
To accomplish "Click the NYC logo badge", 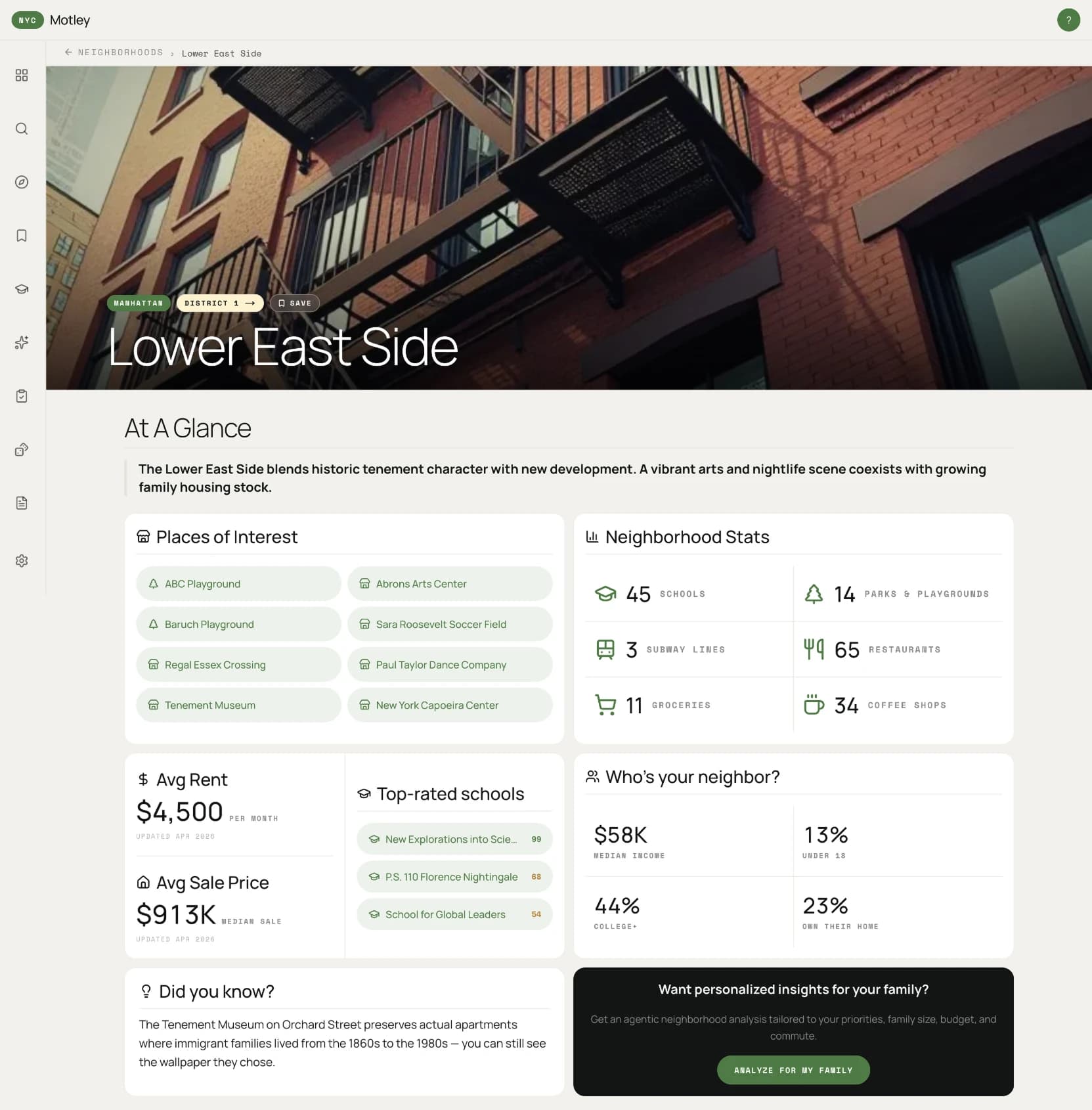I will point(28,20).
